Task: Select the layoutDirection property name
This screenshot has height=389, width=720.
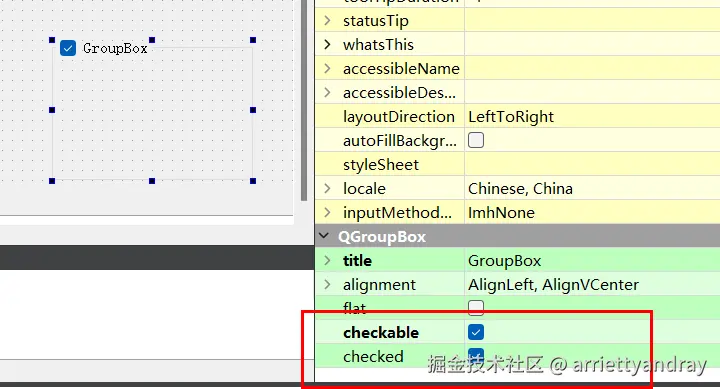Action: pos(399,117)
